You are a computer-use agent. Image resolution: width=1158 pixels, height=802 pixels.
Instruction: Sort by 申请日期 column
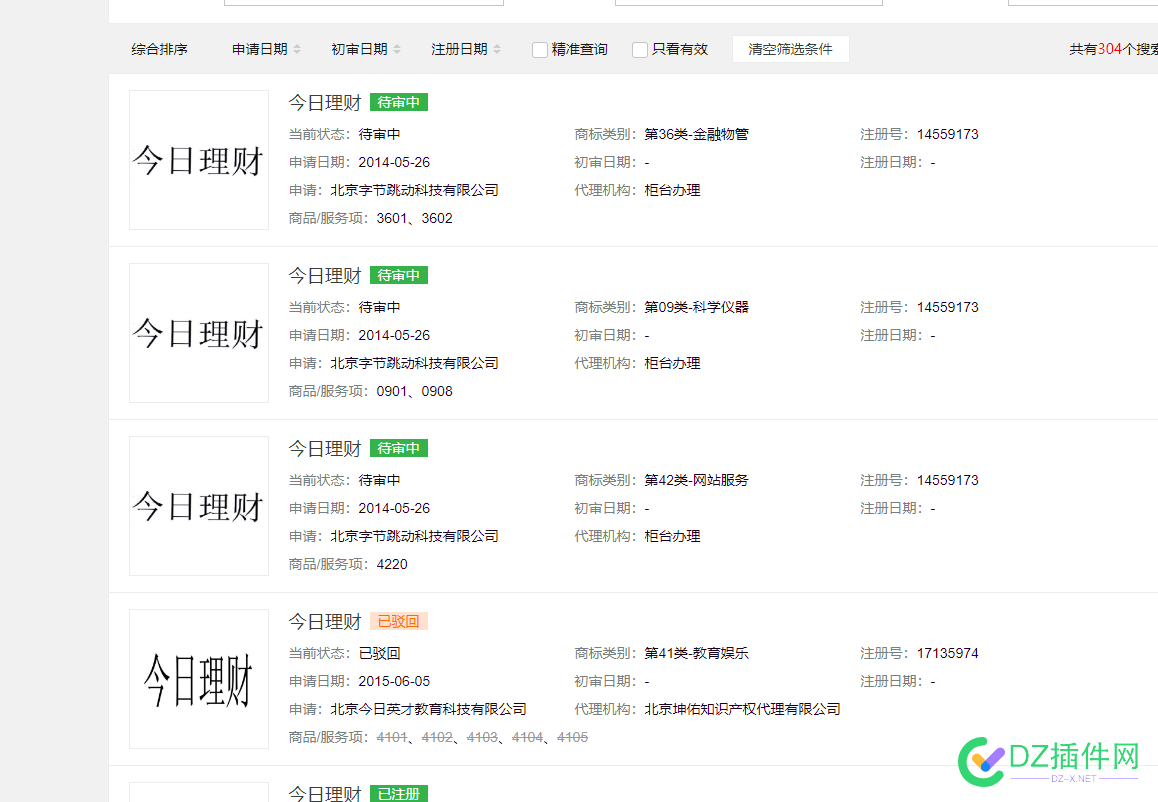tap(266, 49)
